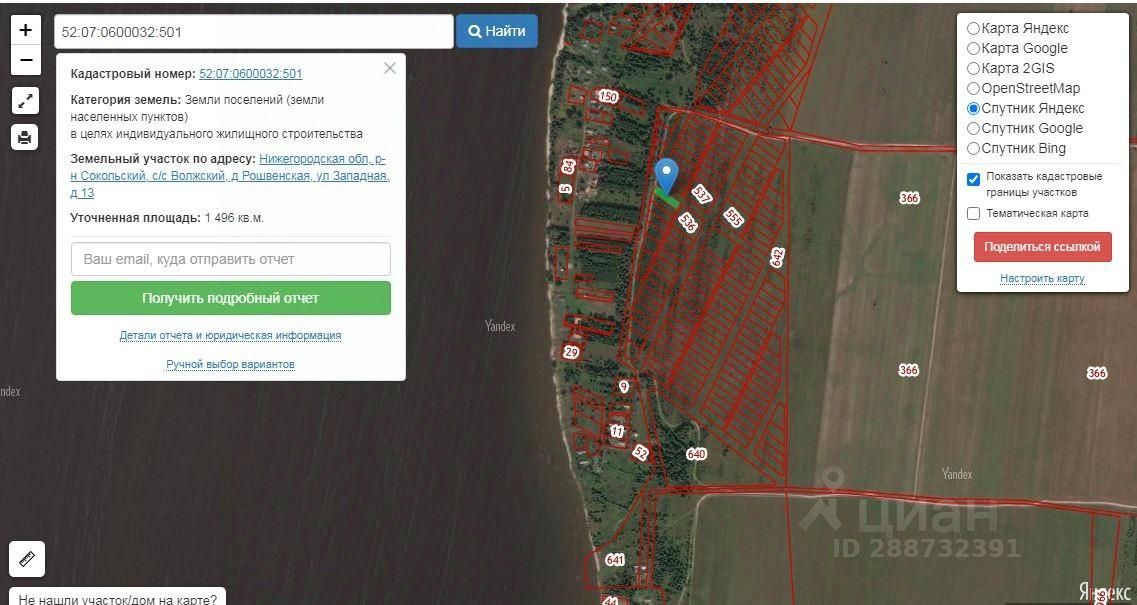Close the cadastral info panel

[390, 68]
